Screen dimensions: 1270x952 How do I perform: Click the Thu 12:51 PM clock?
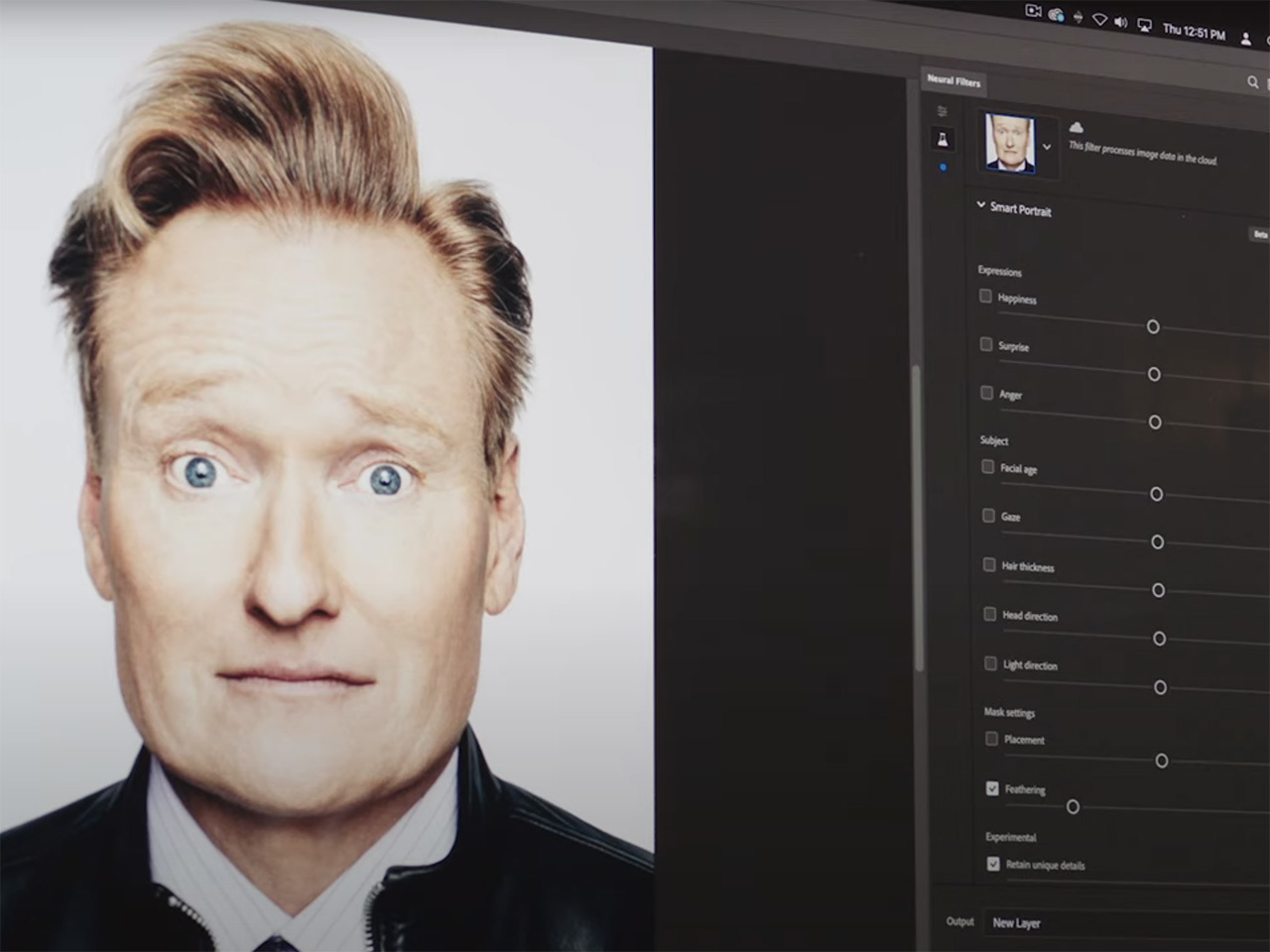click(x=1194, y=32)
